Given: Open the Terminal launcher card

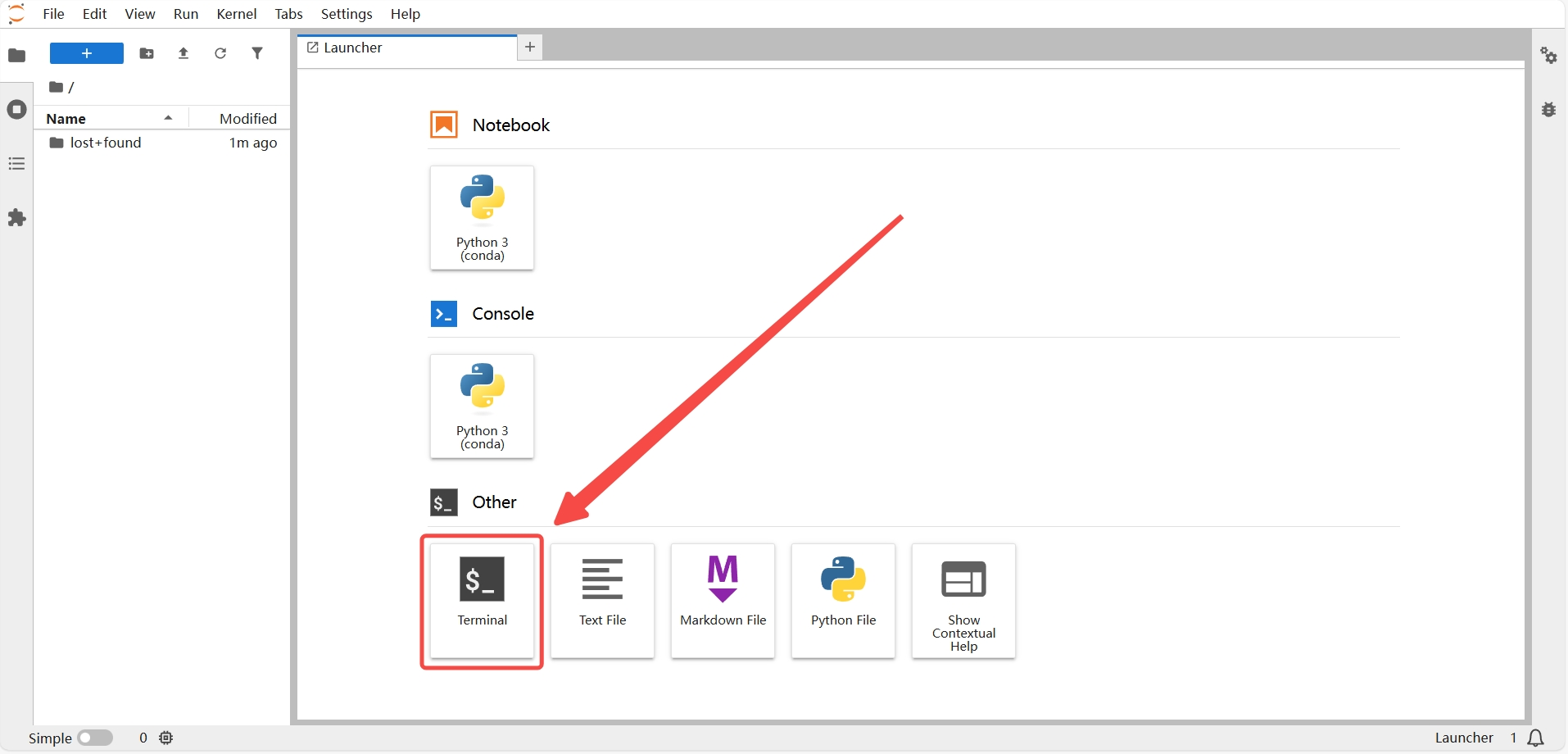Looking at the screenshot, I should pyautogui.click(x=482, y=601).
